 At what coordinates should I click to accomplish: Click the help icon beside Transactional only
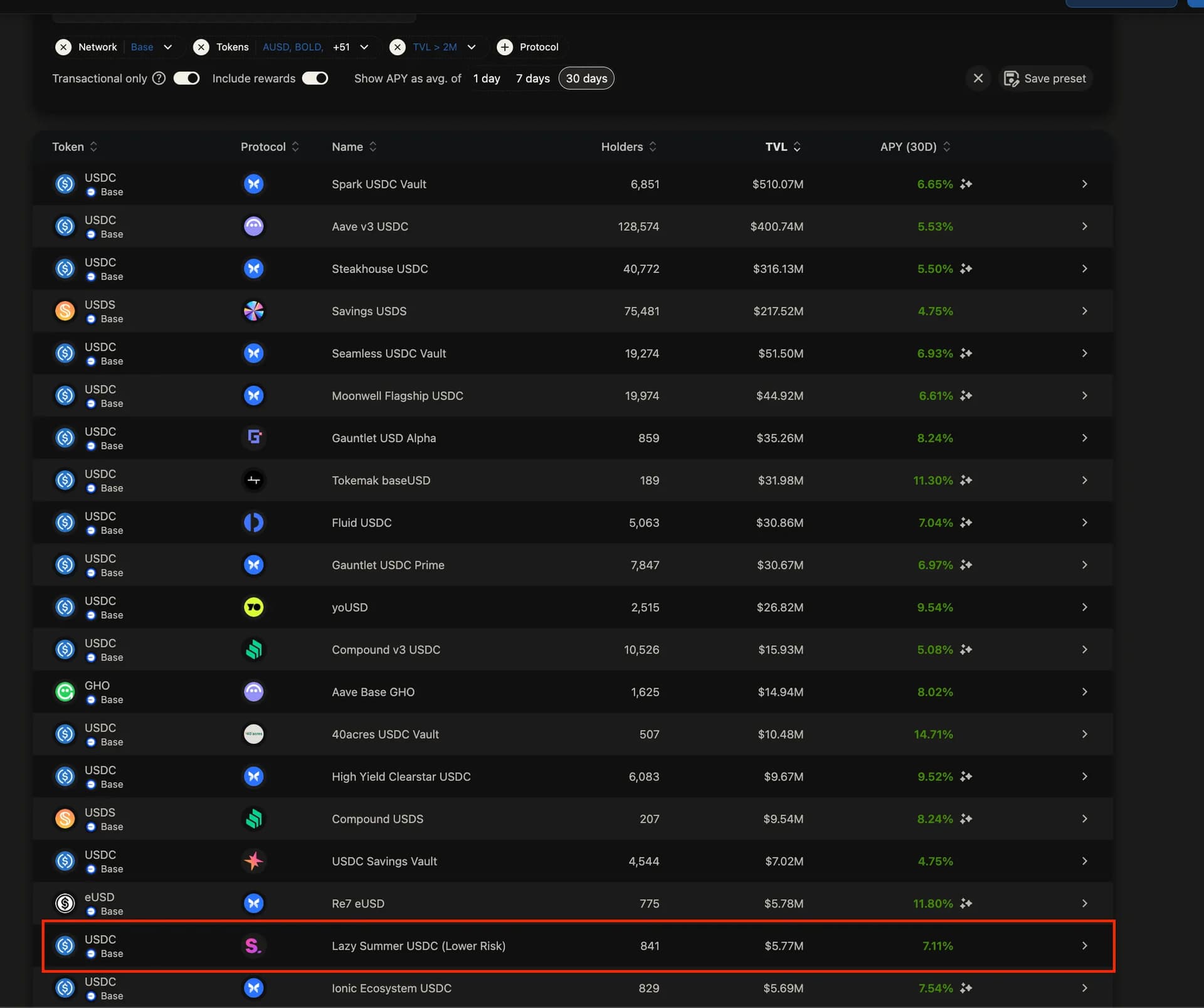coord(159,78)
